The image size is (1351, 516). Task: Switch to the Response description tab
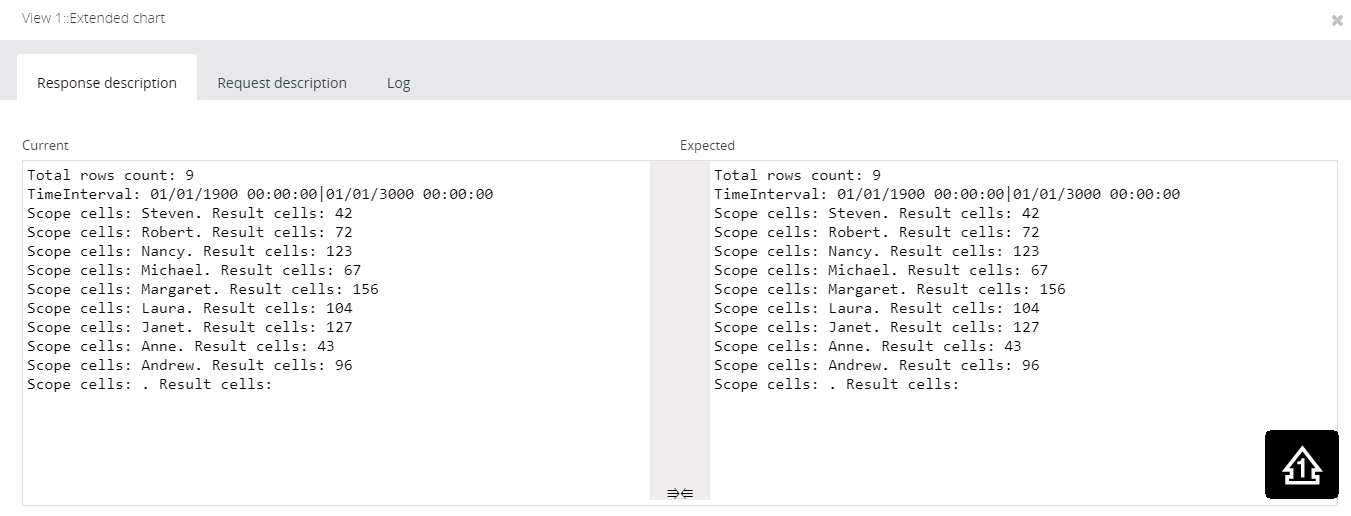point(107,83)
